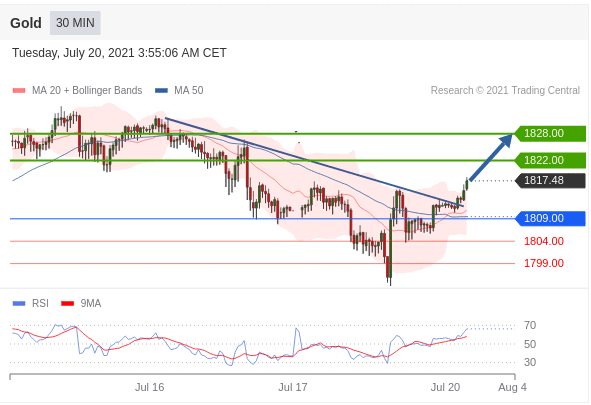This screenshot has height=405, width=591.
Task: Click the 30 MIN timeframe button
Action: tap(75, 23)
